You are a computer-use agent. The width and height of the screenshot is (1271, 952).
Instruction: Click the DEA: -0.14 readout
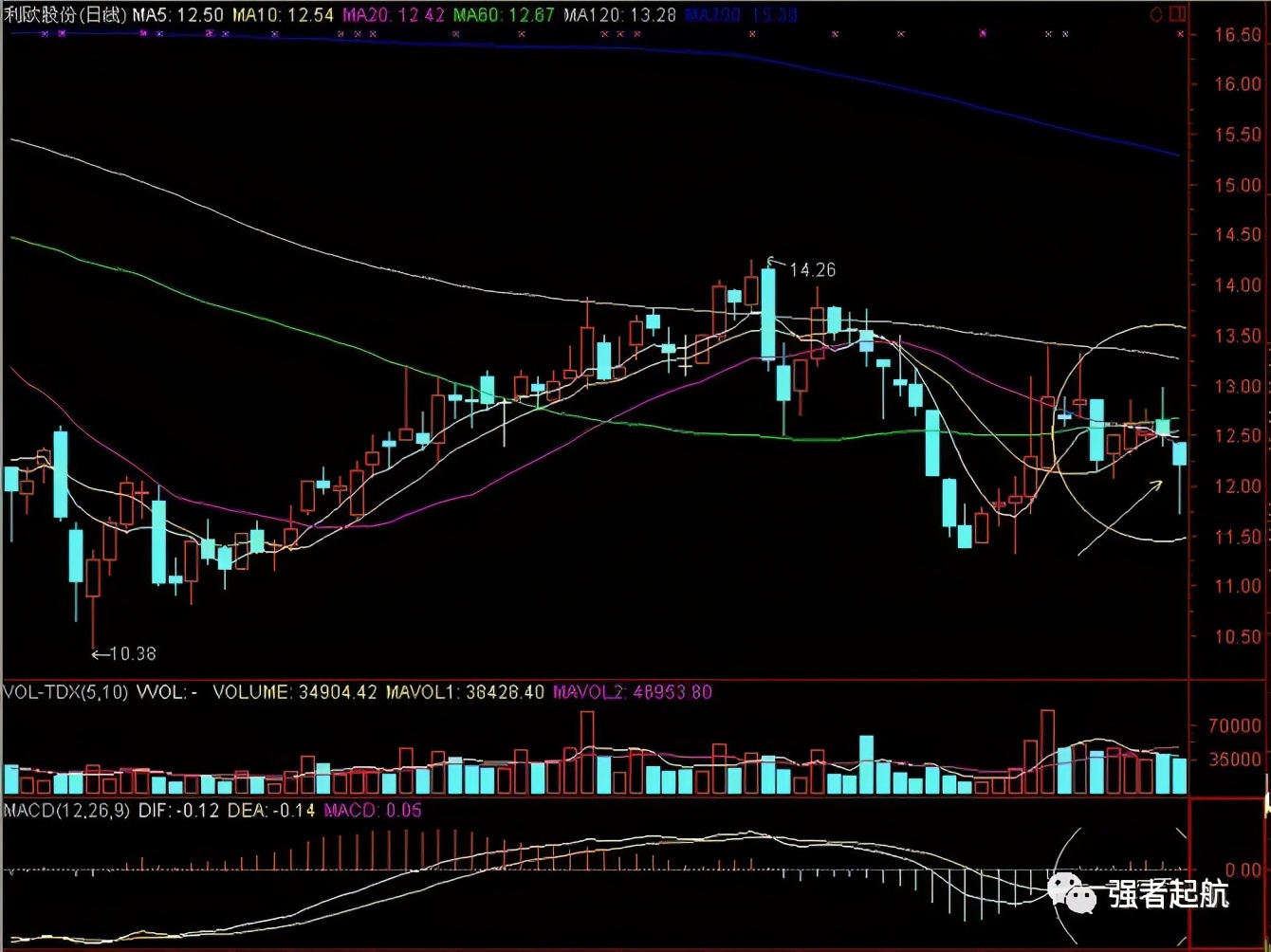(270, 811)
